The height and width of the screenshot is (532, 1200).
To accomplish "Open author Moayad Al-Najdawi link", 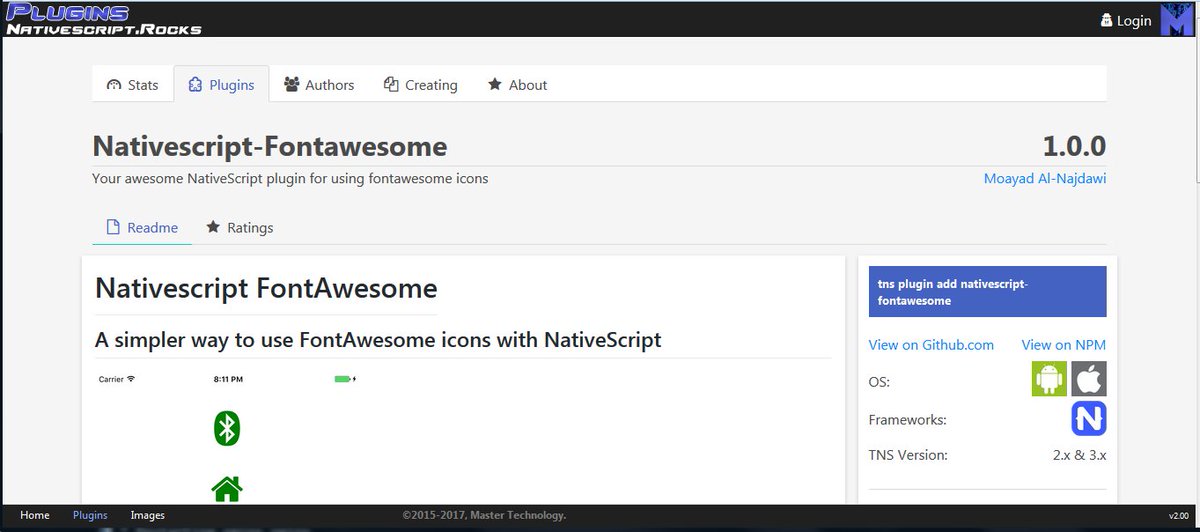I will pyautogui.click(x=1045, y=178).
